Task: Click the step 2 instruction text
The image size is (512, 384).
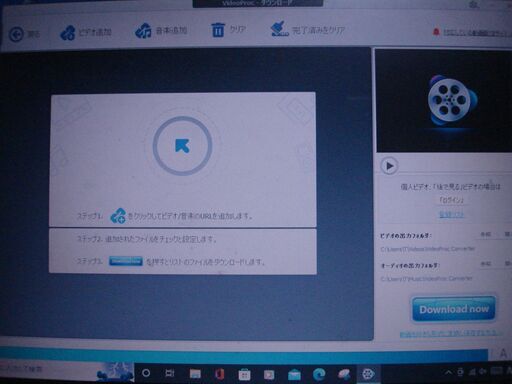Action: (147, 239)
